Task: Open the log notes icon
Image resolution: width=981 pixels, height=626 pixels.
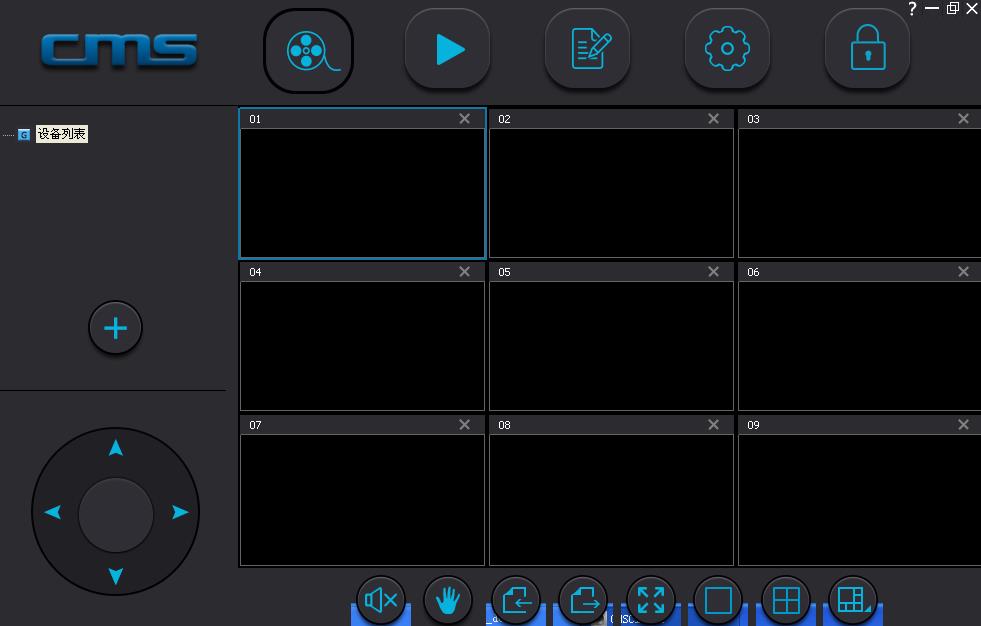Action: coord(588,50)
